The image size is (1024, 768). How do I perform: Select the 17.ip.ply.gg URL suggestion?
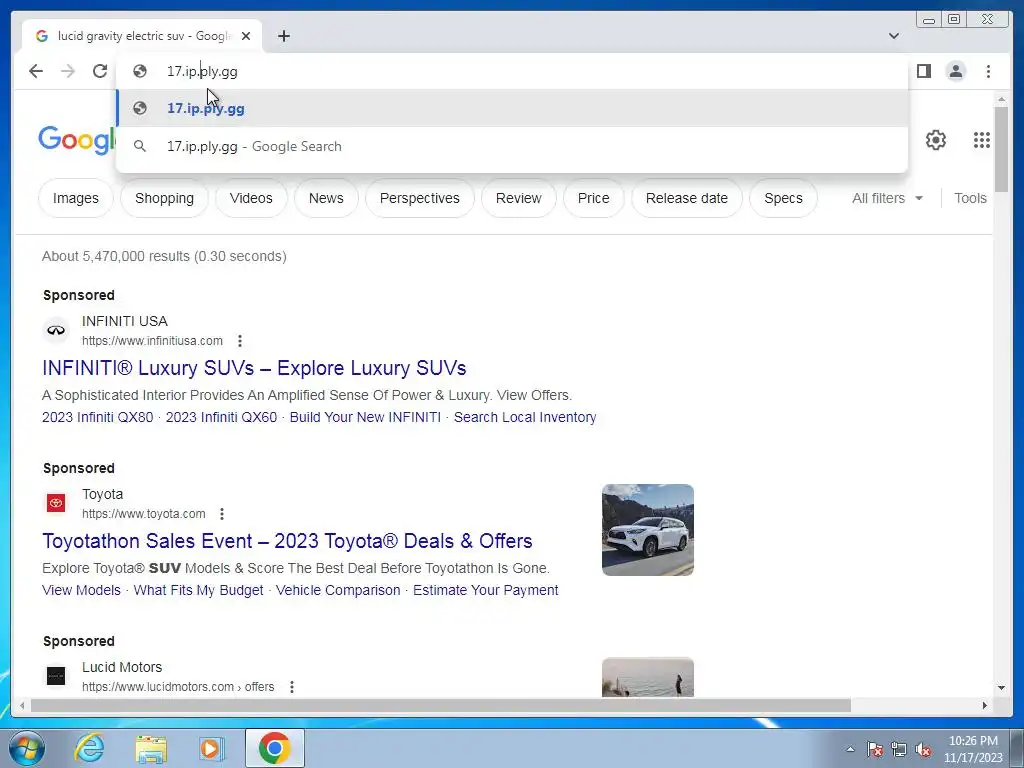tap(512, 108)
